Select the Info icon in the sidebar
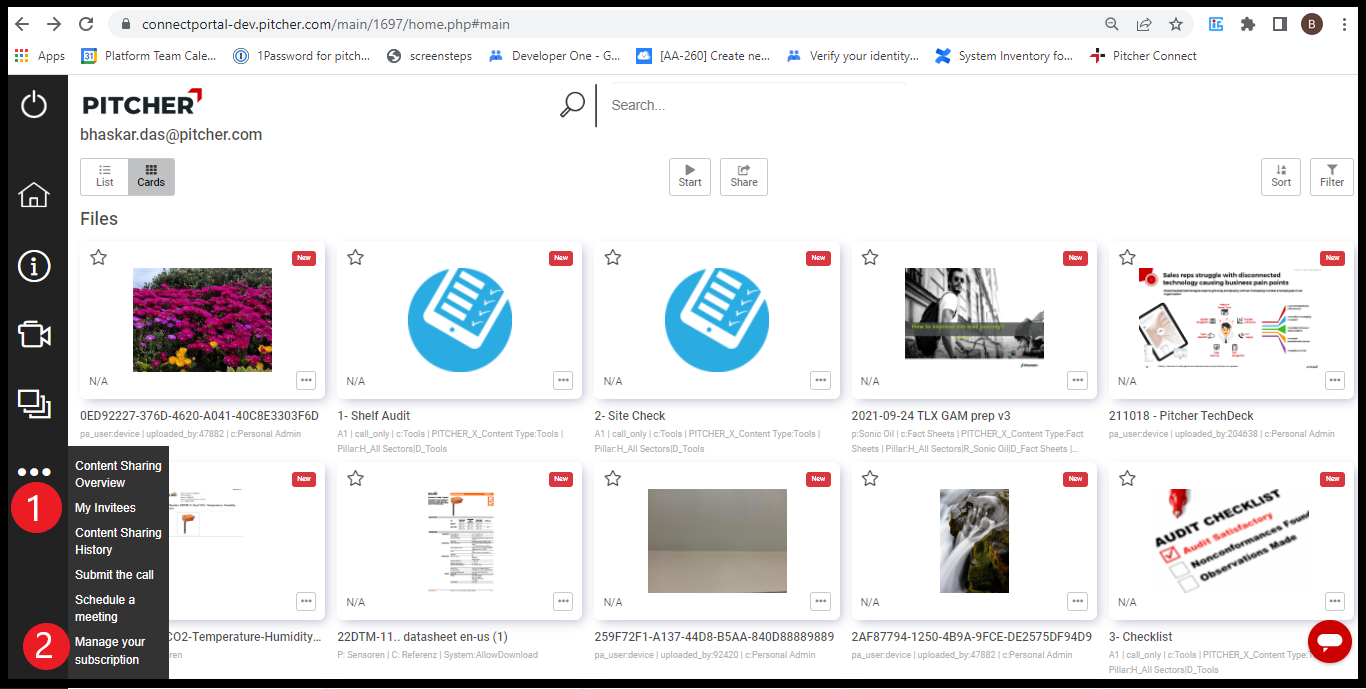The image size is (1366, 689). click(x=35, y=266)
